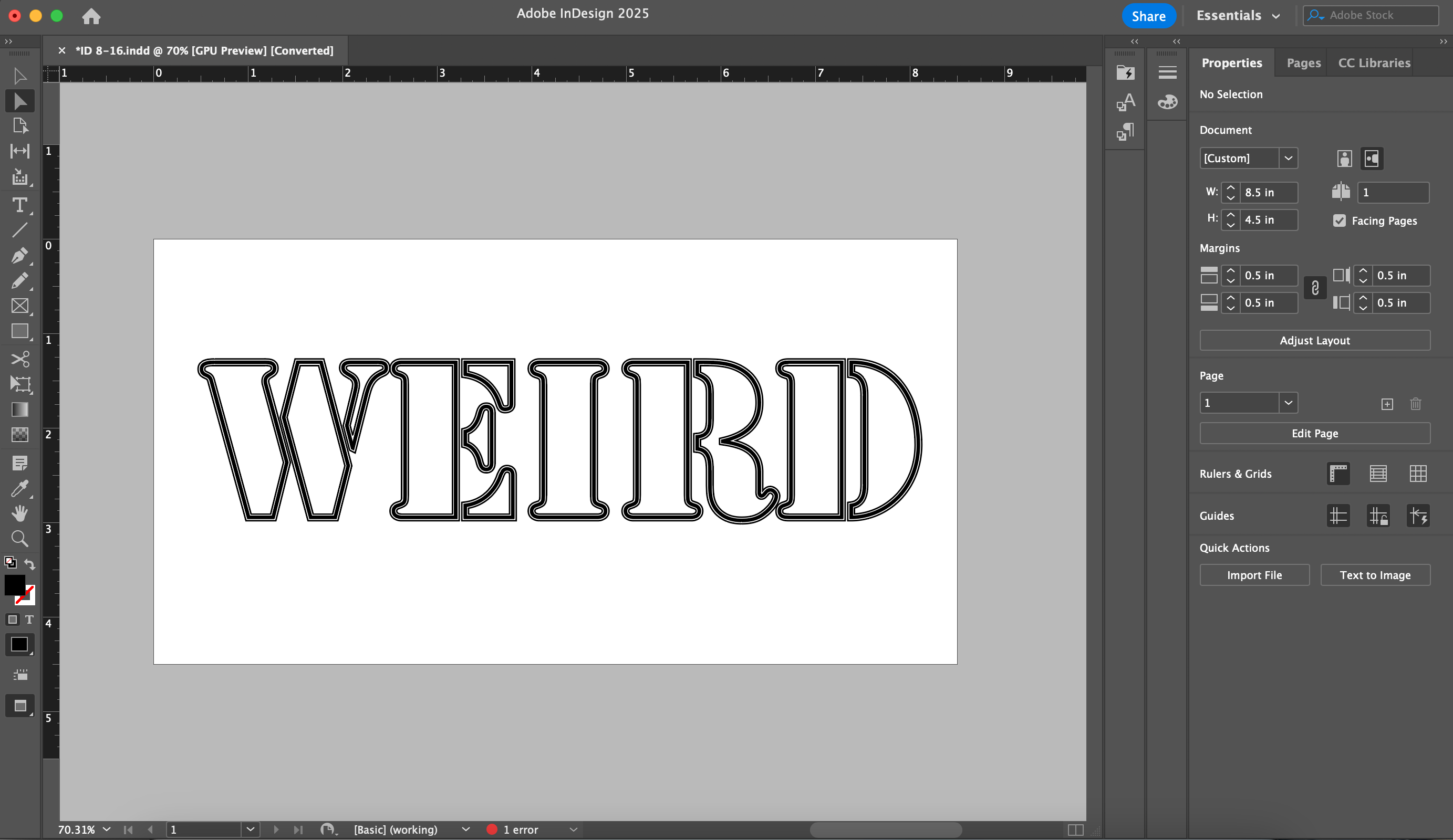Toggle Smart Guides
Screen dimensions: 1453x840
tap(1418, 516)
